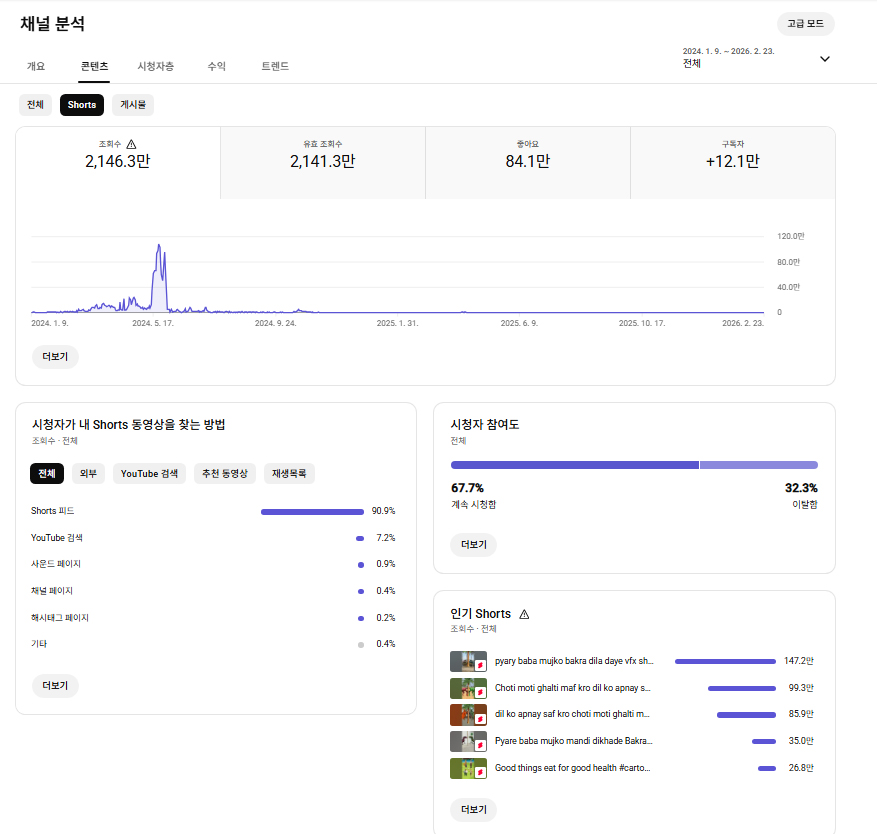The width and height of the screenshot is (877, 834).
Task: Filter traffic sources by YouTube 검색 chip
Action: (x=149, y=474)
